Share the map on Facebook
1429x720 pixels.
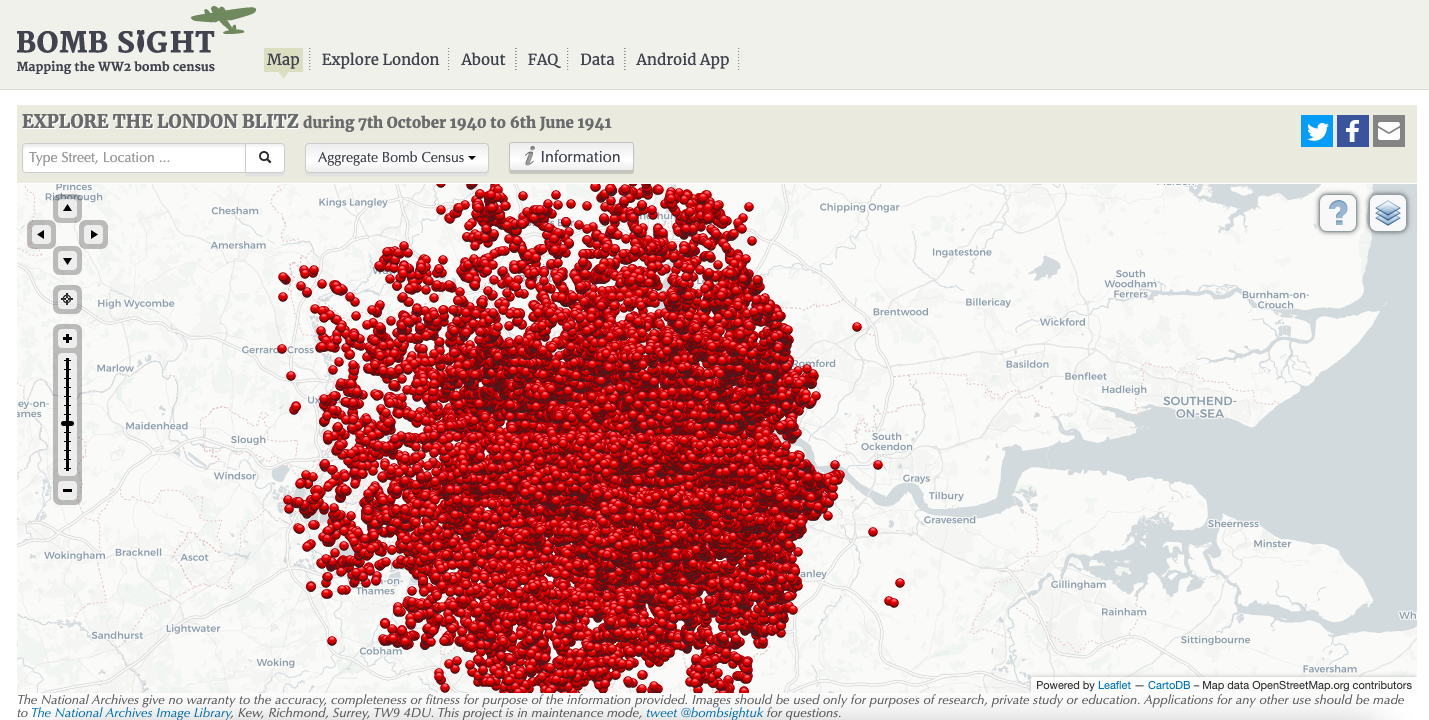click(1352, 131)
